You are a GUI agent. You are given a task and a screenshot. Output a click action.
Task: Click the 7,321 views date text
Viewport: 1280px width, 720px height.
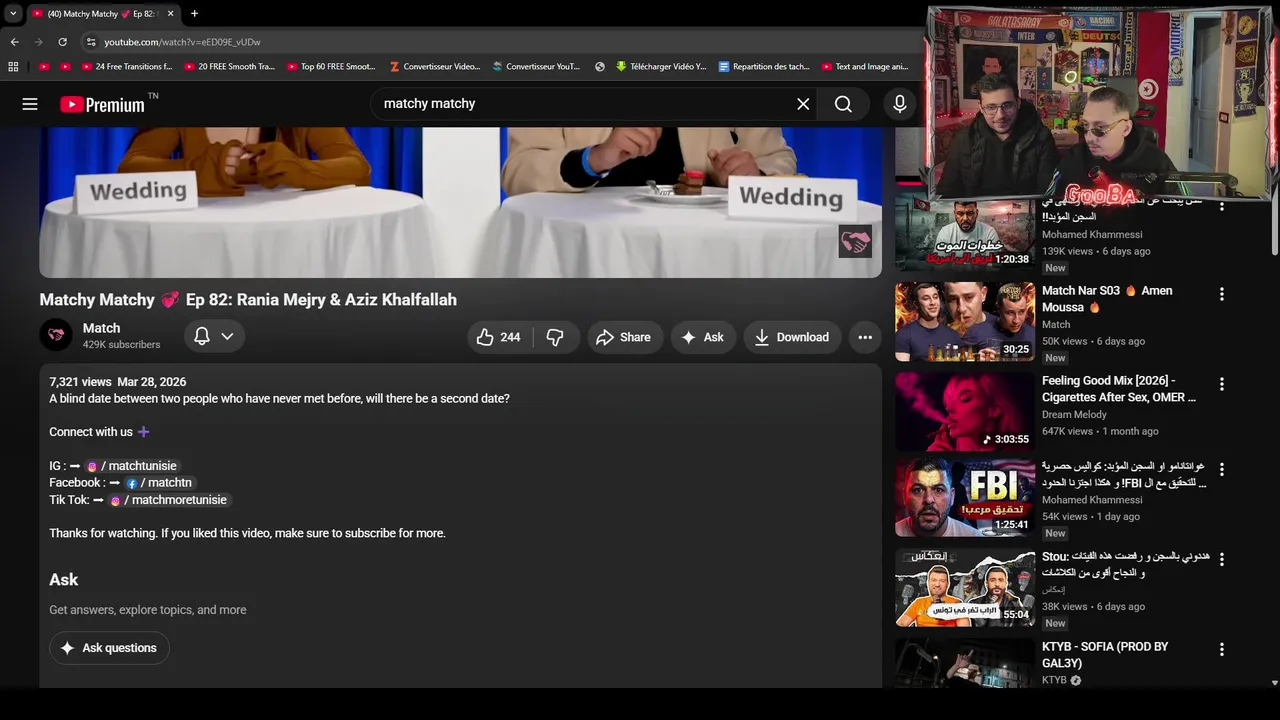pyautogui.click(x=118, y=382)
